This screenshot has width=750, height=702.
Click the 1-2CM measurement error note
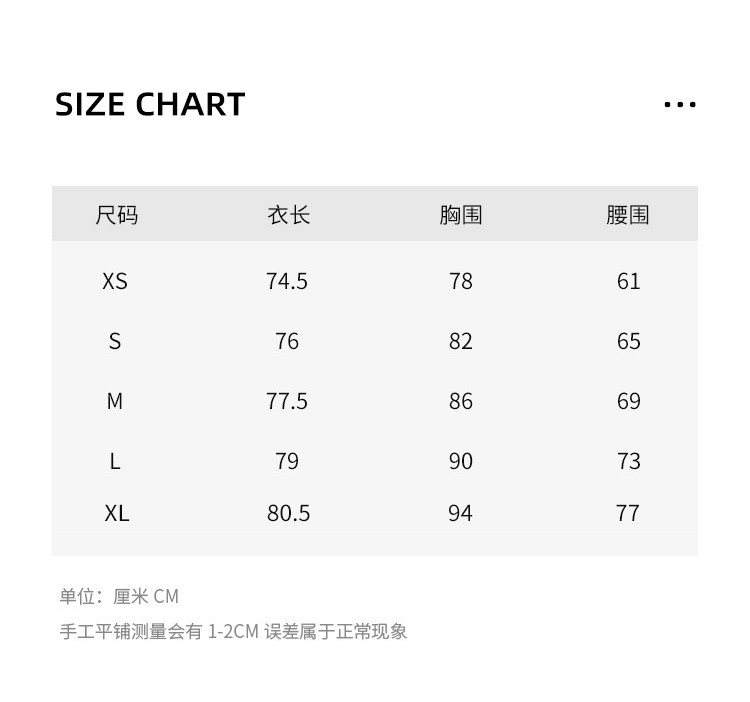coord(233,631)
